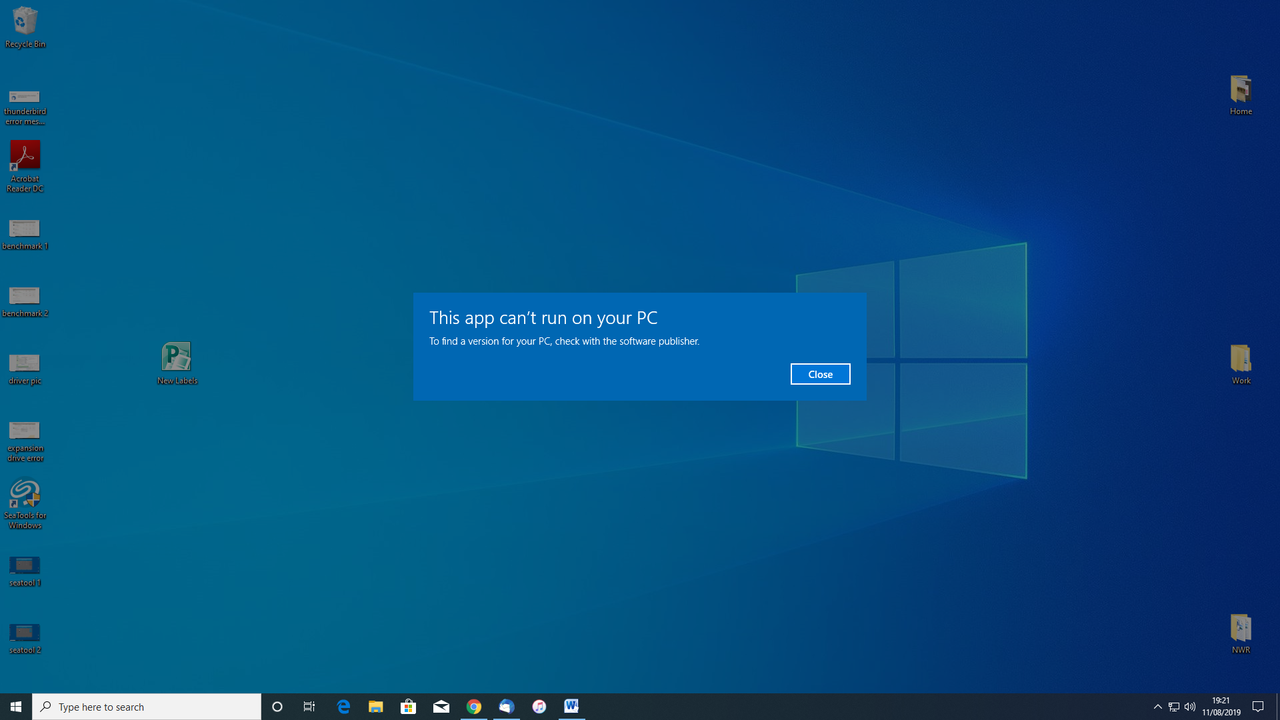Screen dimensions: 1280x720
Task: Click the Show desktop sliver
Action: coord(1278,707)
